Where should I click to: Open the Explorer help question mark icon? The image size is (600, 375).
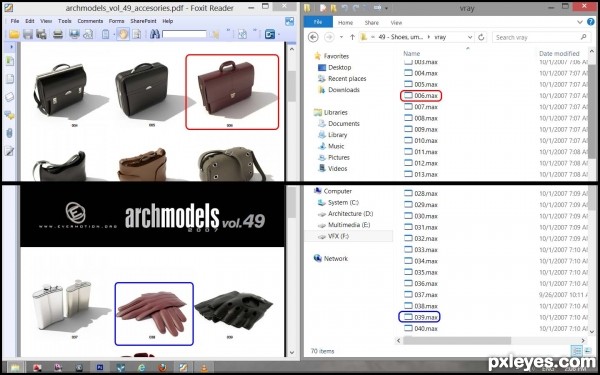pos(591,22)
